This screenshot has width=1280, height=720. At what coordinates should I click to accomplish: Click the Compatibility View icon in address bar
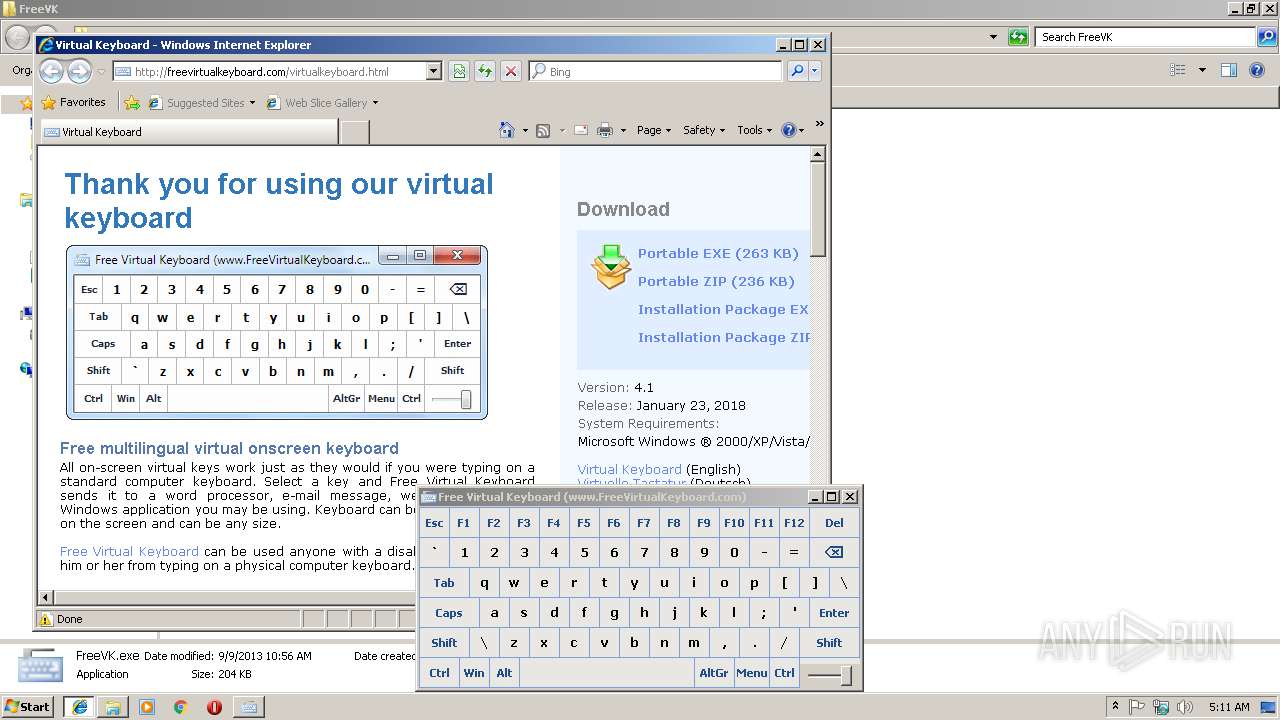coord(459,71)
